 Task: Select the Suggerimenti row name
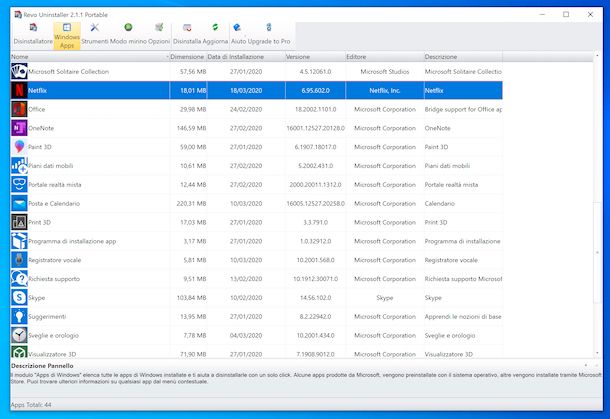pyautogui.click(x=47, y=317)
